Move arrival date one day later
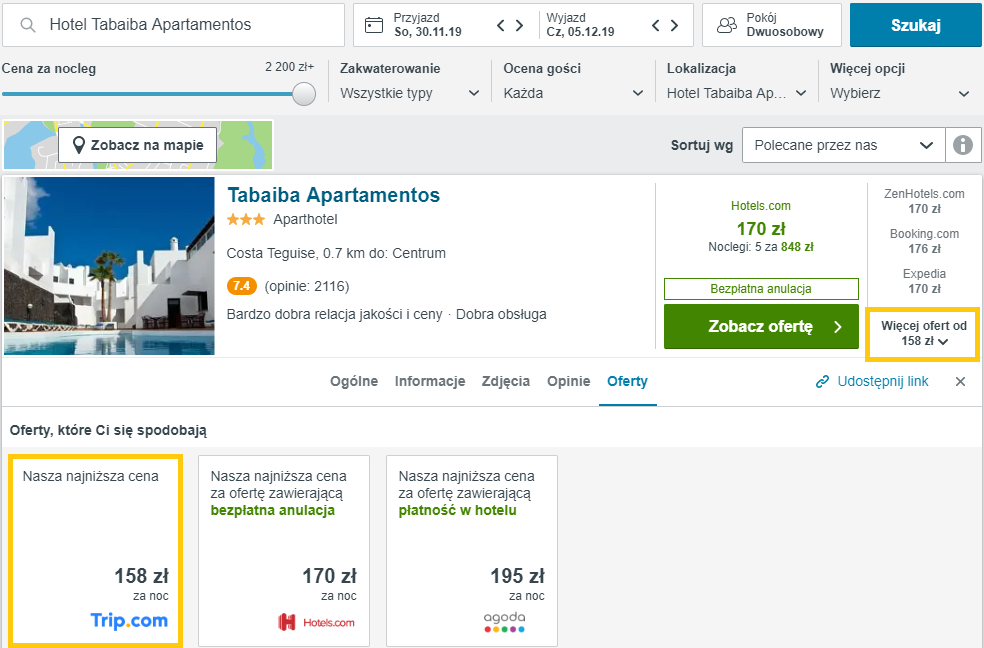 pos(520,25)
